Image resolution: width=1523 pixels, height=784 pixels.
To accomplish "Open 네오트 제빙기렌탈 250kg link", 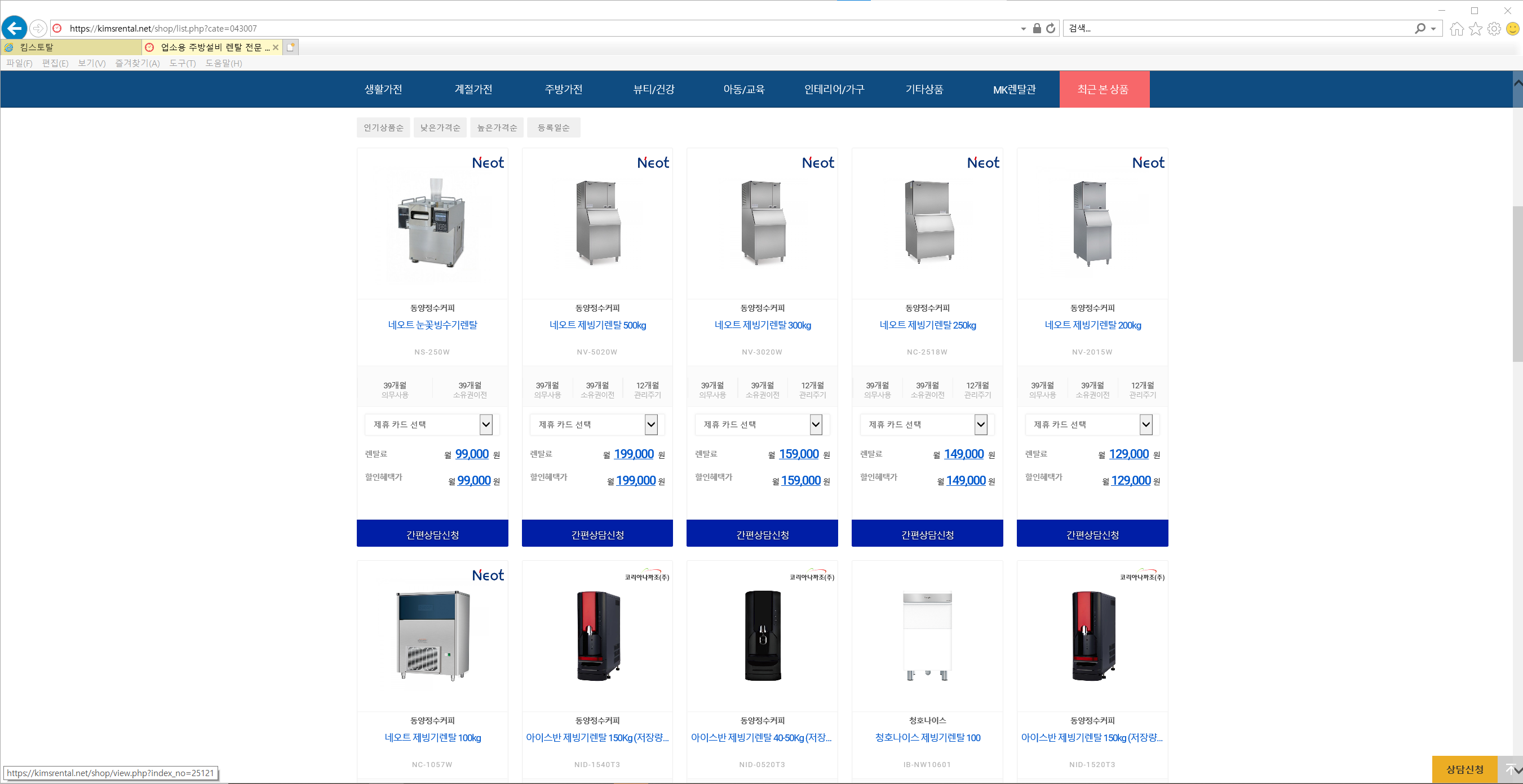I will tap(927, 325).
